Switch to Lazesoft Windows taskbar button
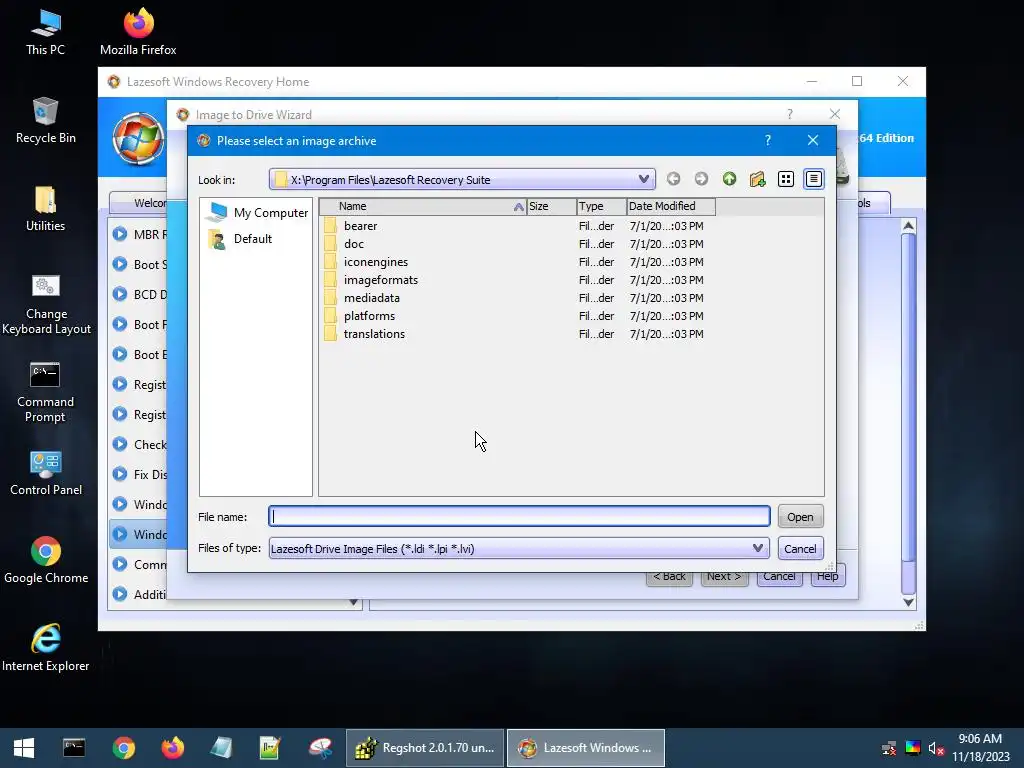Image resolution: width=1024 pixels, height=768 pixels. tap(586, 748)
